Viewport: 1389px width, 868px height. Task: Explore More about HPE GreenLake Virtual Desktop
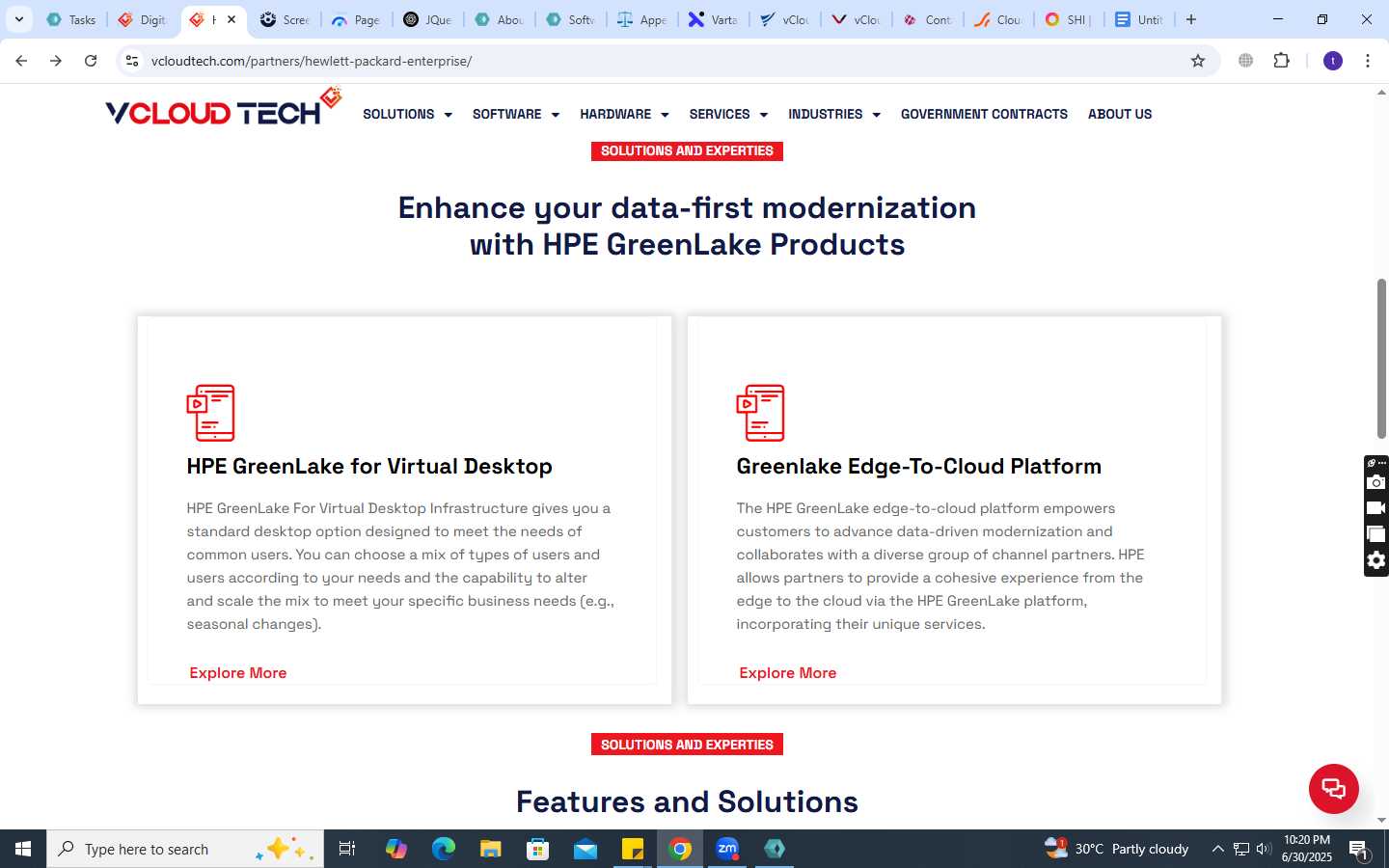237,673
